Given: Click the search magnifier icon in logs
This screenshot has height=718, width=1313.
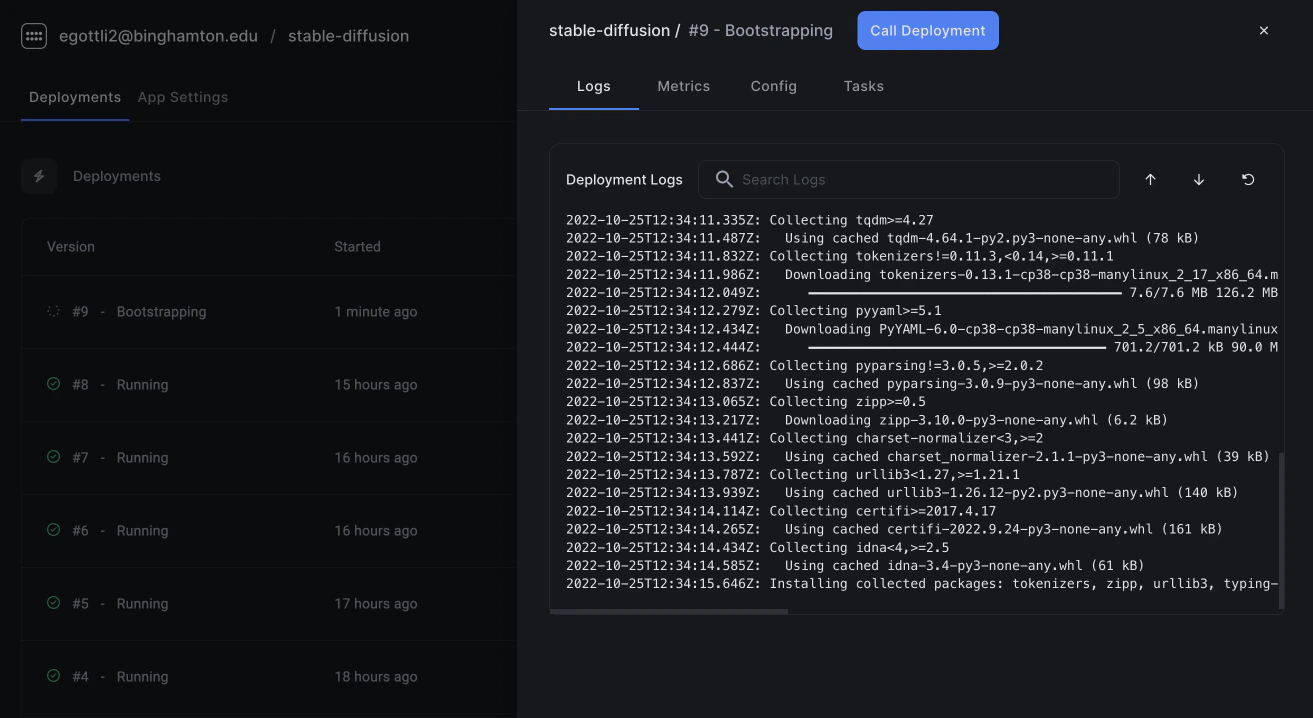Looking at the screenshot, I should point(724,180).
